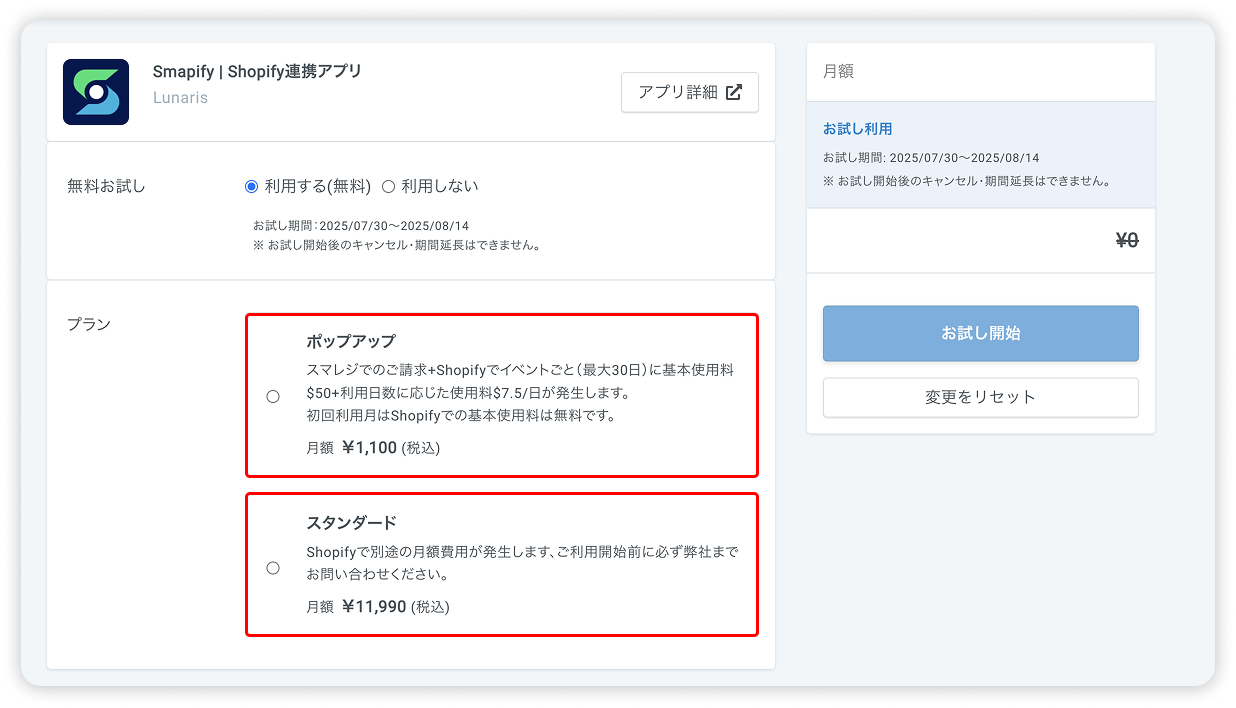Click the trial period text under 無料お試し
Viewport: 1236px width, 708px height.
361,226
